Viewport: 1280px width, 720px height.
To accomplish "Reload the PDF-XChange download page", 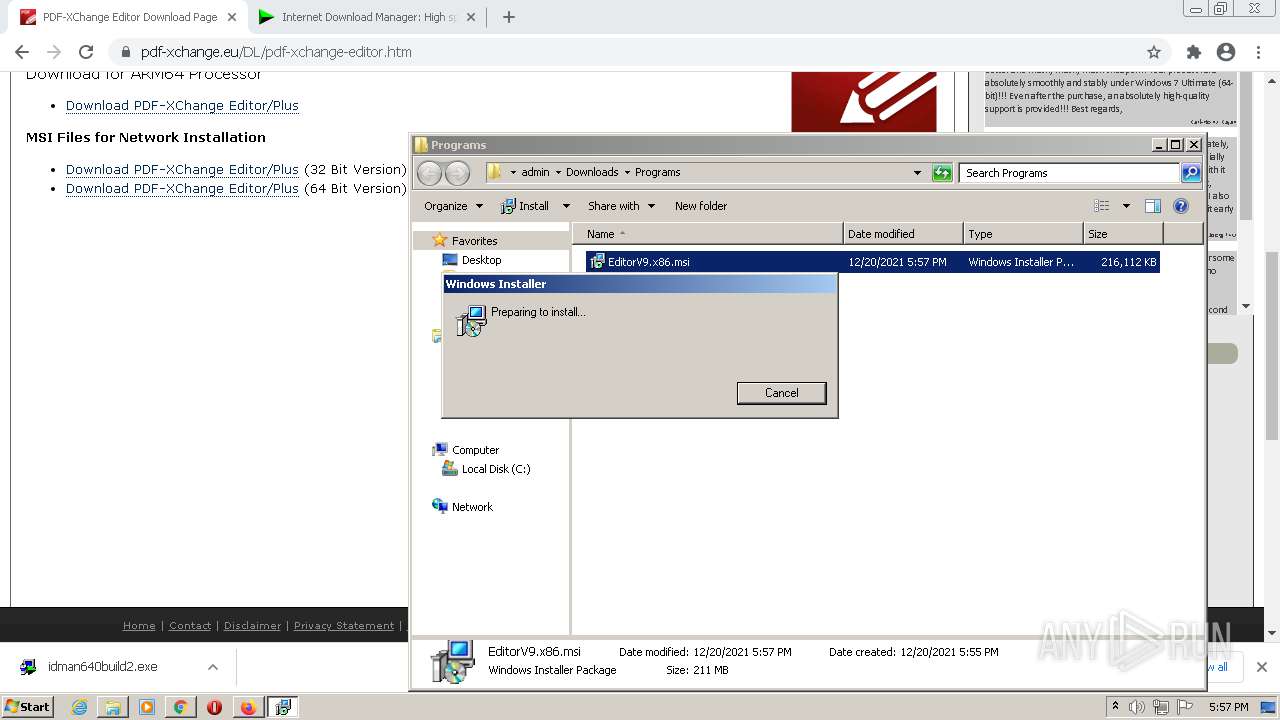I will tap(86, 52).
